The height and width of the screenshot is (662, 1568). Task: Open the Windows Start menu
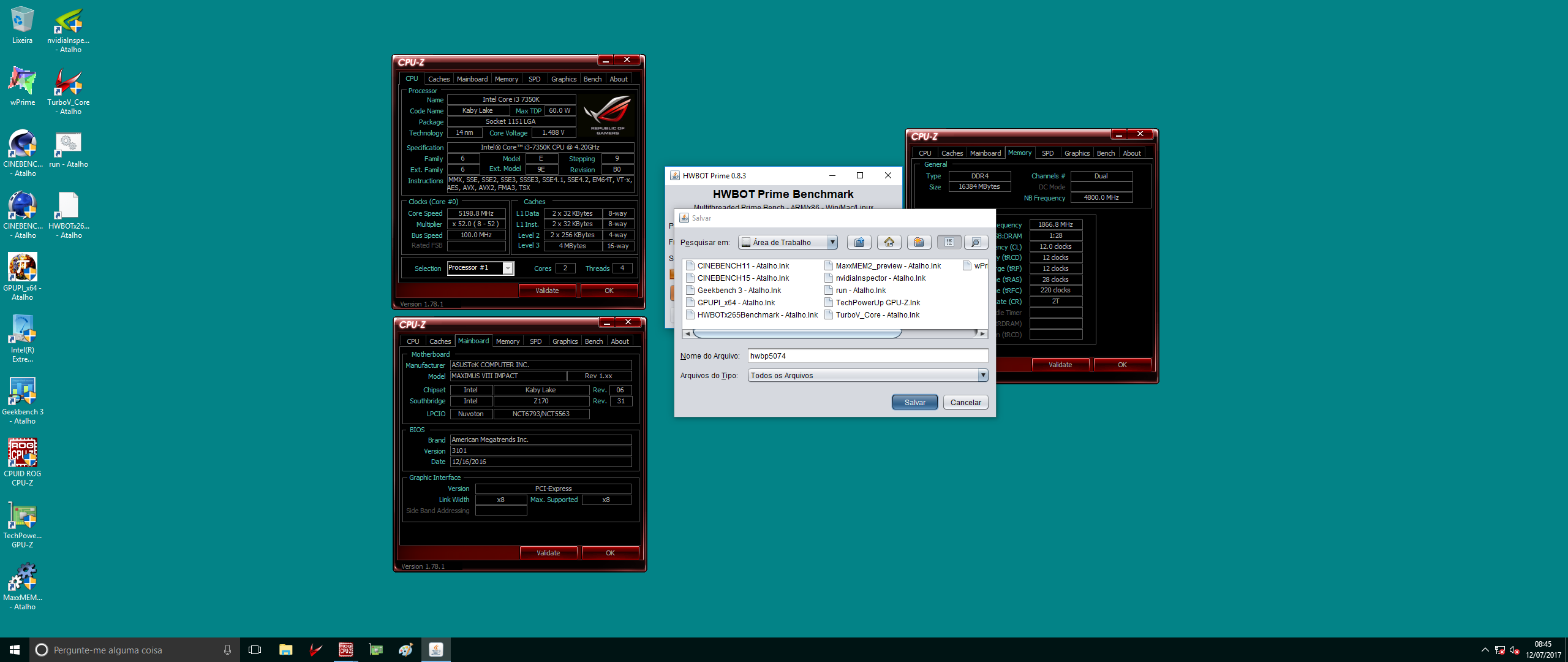(15, 650)
